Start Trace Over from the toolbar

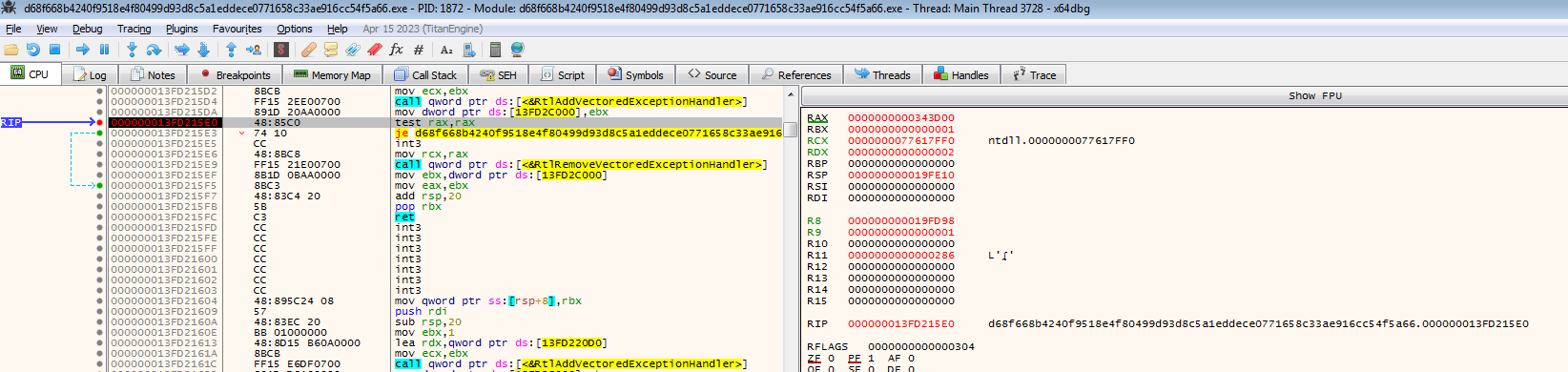203,50
